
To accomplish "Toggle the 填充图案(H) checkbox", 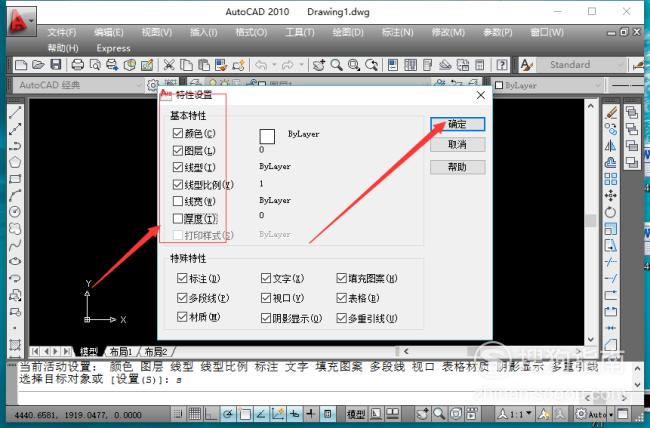I will pyautogui.click(x=342, y=278).
